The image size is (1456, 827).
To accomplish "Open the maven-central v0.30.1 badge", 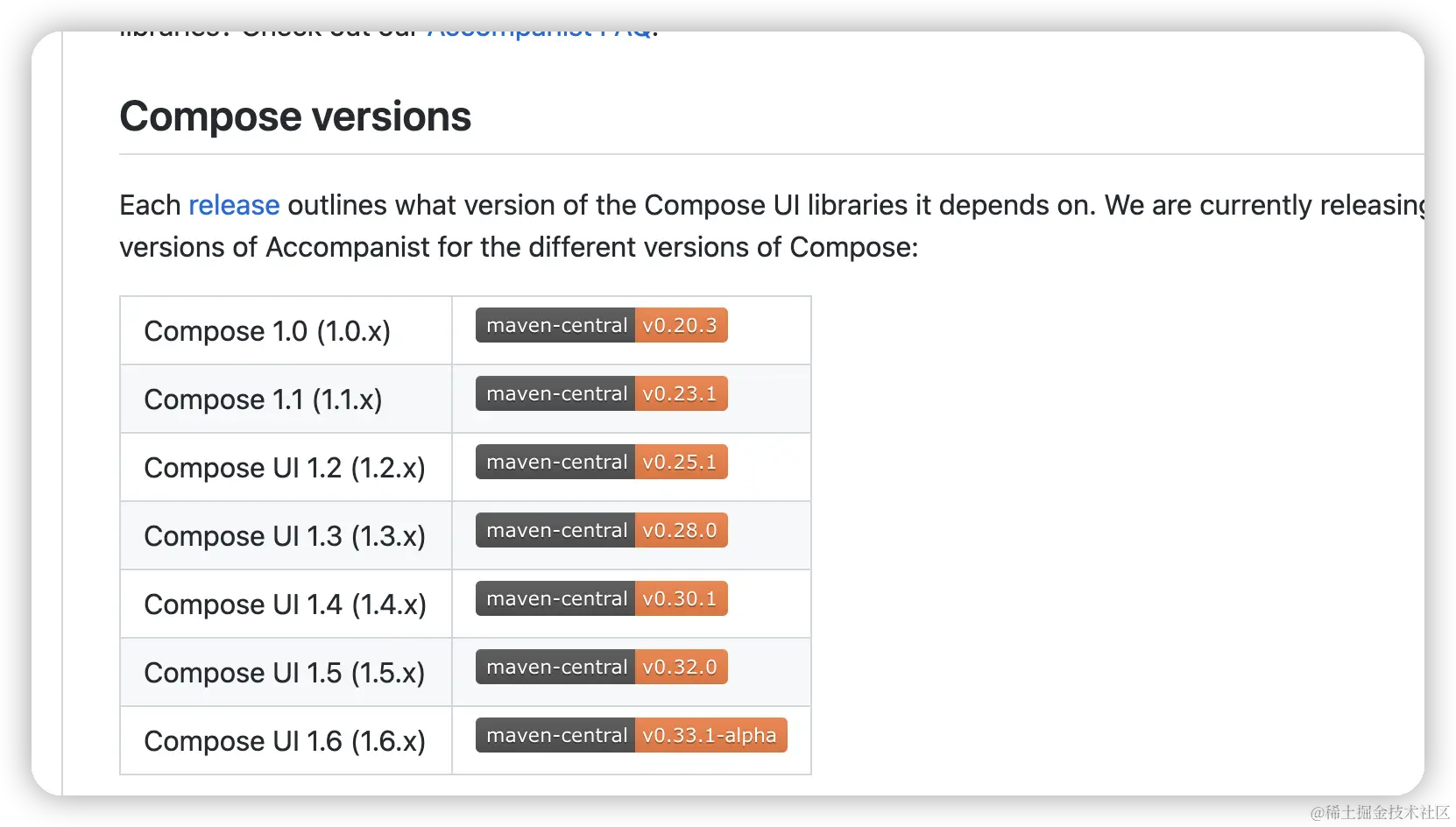I will [x=601, y=599].
